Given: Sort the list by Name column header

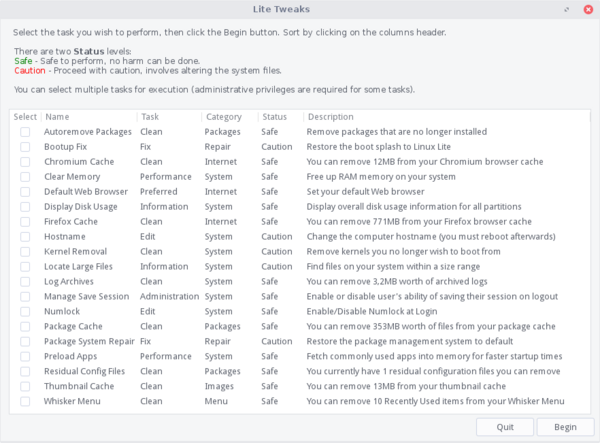Looking at the screenshot, I should pos(89,117).
